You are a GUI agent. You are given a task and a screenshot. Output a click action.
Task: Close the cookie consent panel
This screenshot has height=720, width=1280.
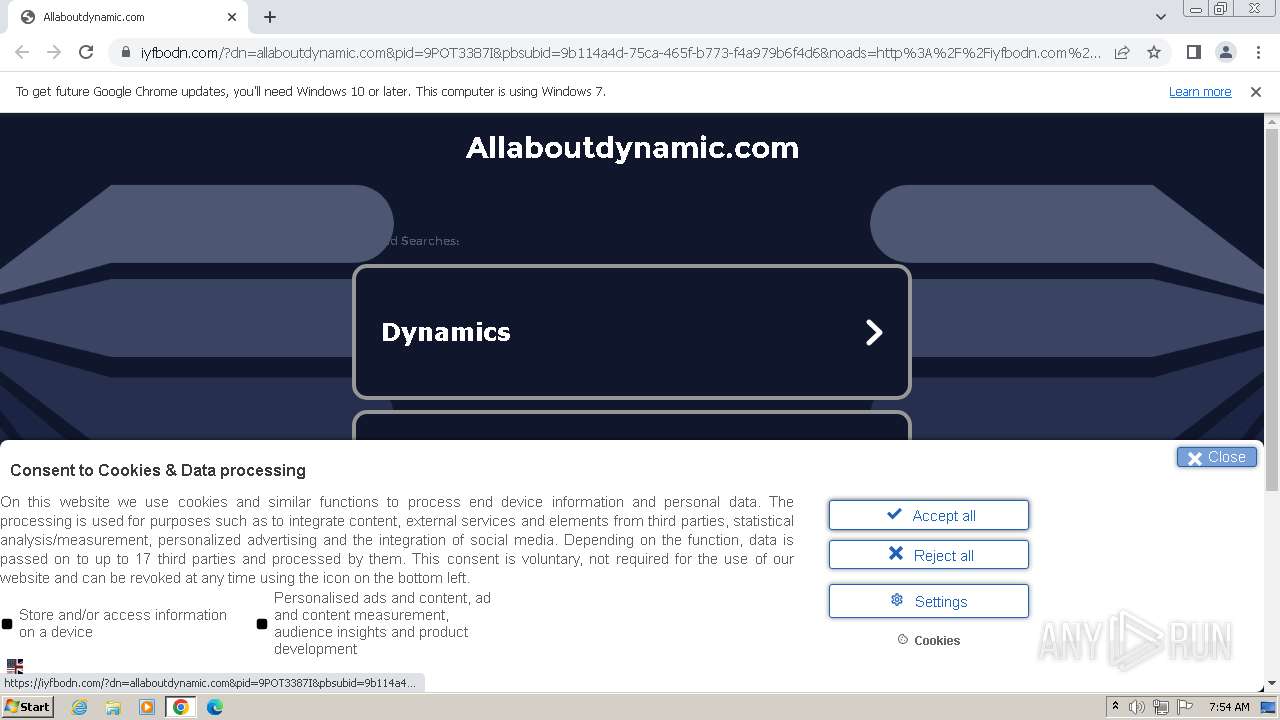pyautogui.click(x=1217, y=457)
